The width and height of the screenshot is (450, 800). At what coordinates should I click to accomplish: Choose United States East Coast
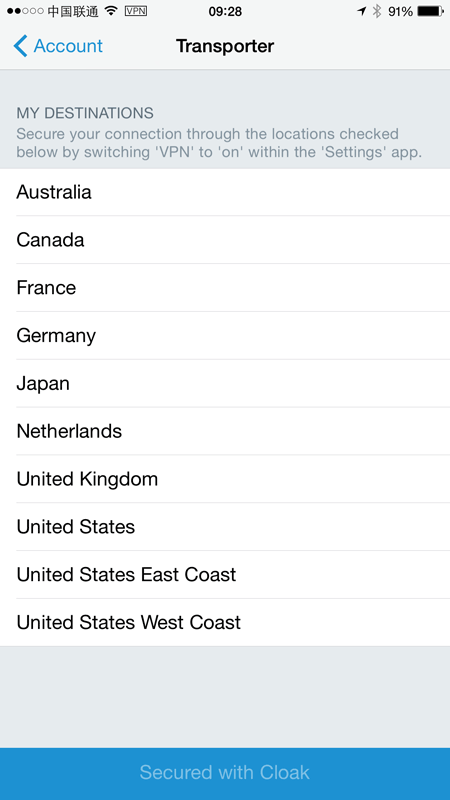(225, 574)
